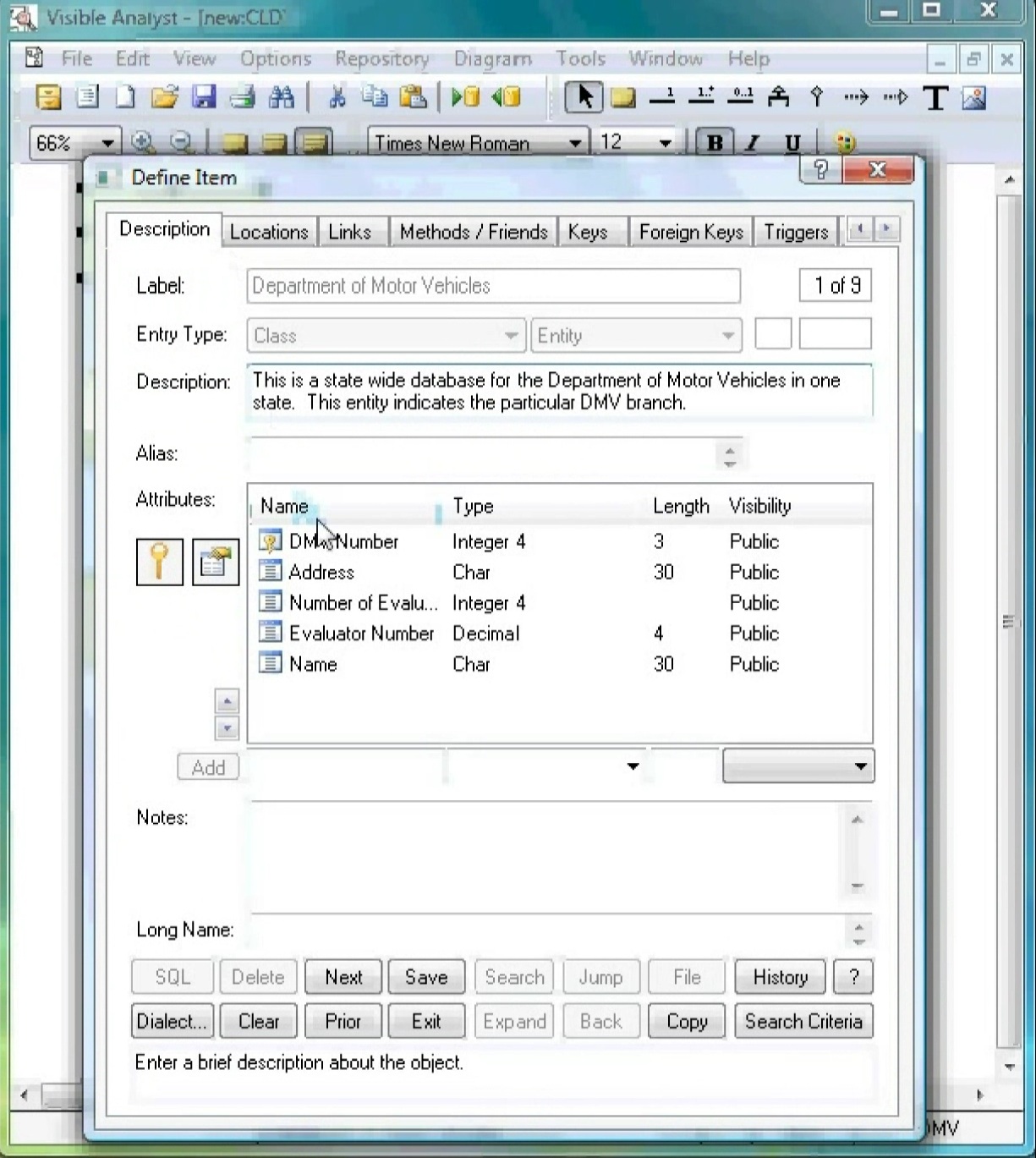Image resolution: width=1036 pixels, height=1158 pixels.
Task: Click the Save diskette toolbar icon
Action: (x=204, y=97)
